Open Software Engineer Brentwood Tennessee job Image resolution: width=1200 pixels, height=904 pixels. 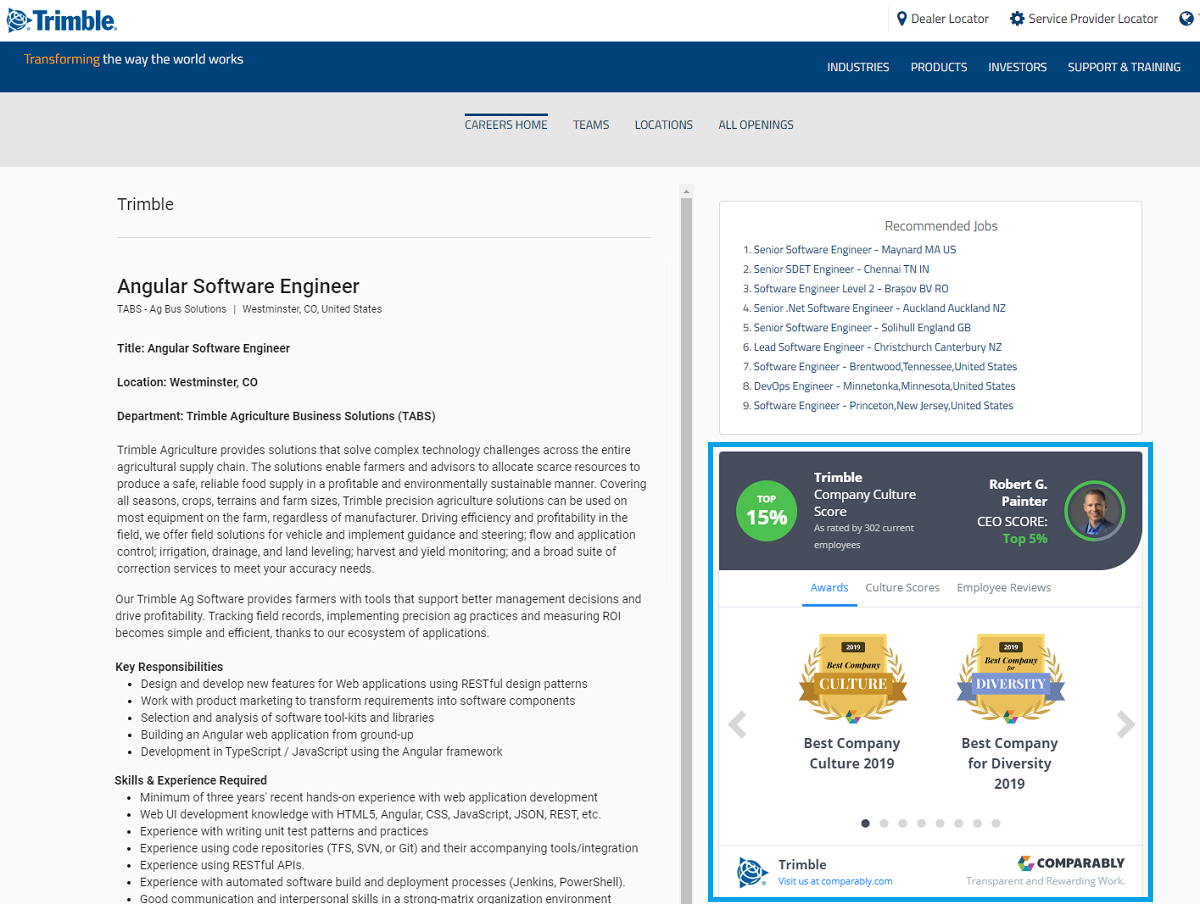tap(885, 367)
